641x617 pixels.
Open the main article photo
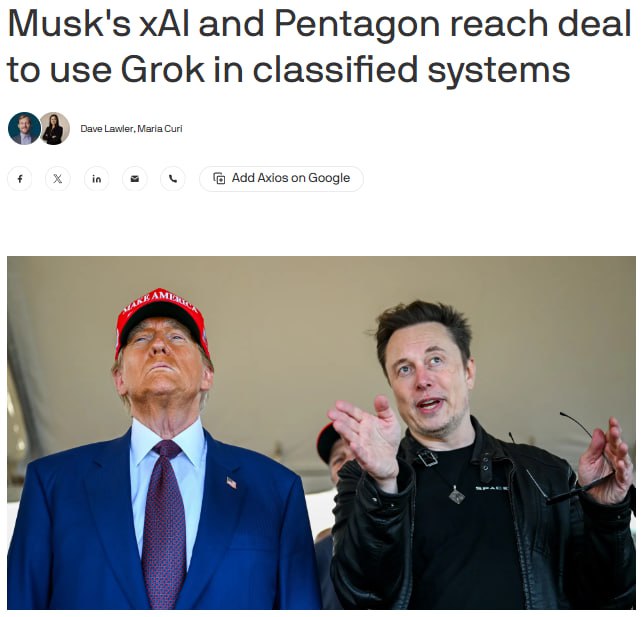[321, 433]
